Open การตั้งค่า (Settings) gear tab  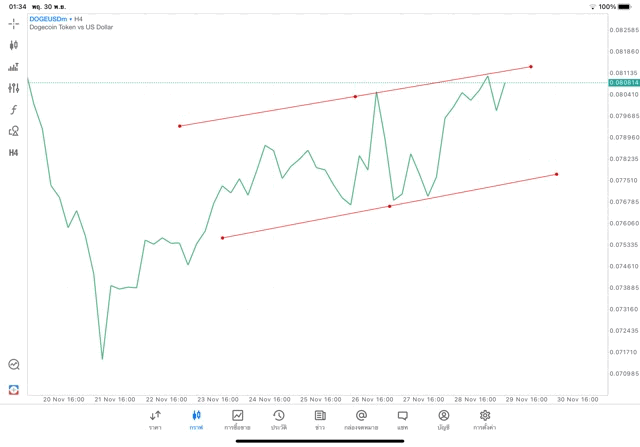[485, 420]
